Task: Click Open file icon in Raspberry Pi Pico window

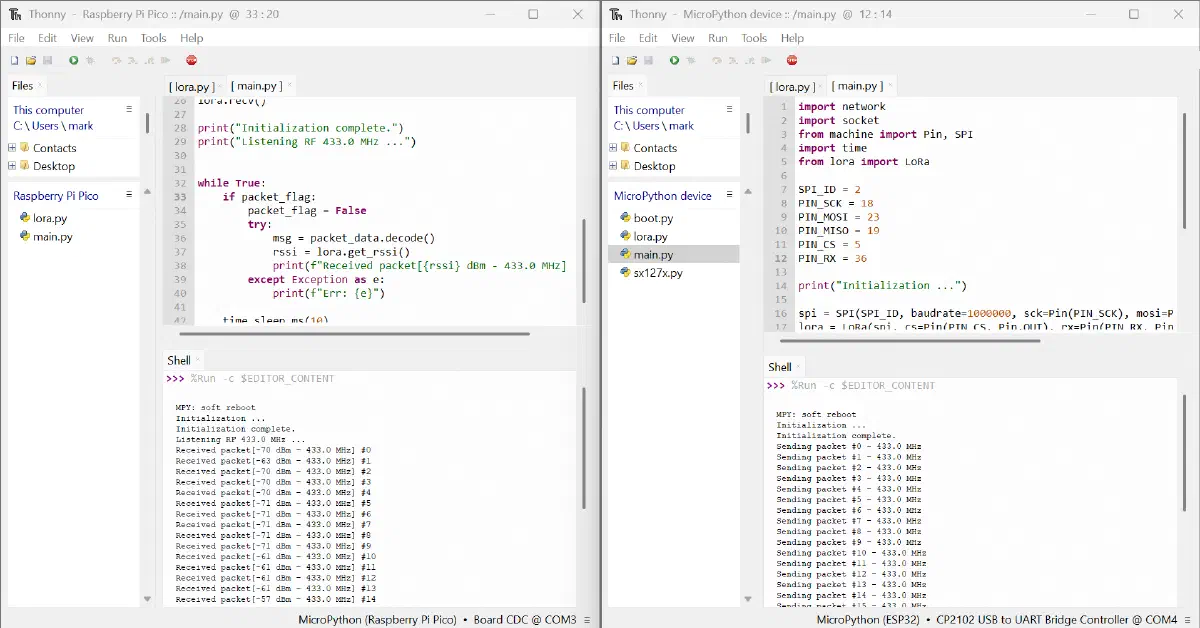Action: point(31,61)
